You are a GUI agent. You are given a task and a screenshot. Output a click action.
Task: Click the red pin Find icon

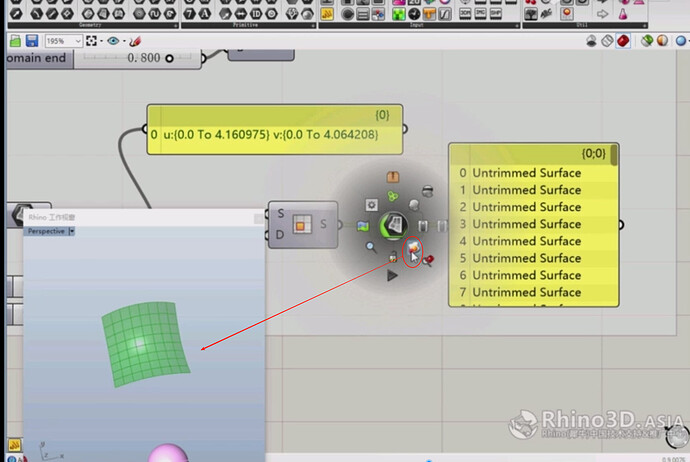pos(428,260)
